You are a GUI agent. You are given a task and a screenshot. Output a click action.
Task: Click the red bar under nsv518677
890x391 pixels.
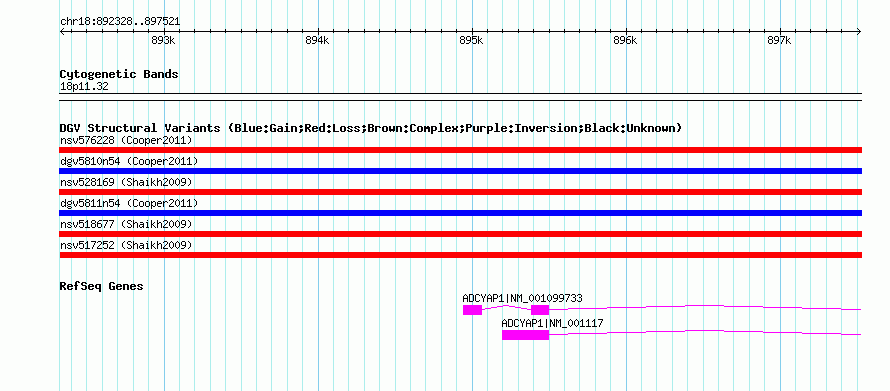click(461, 234)
